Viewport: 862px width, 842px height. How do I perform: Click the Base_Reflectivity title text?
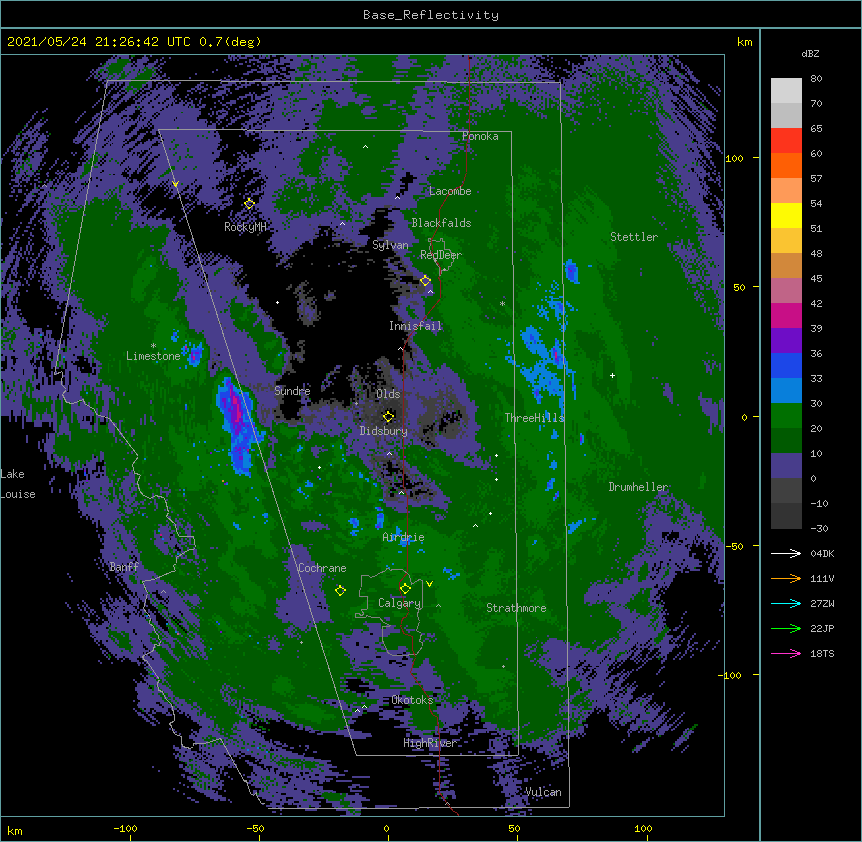(x=431, y=15)
